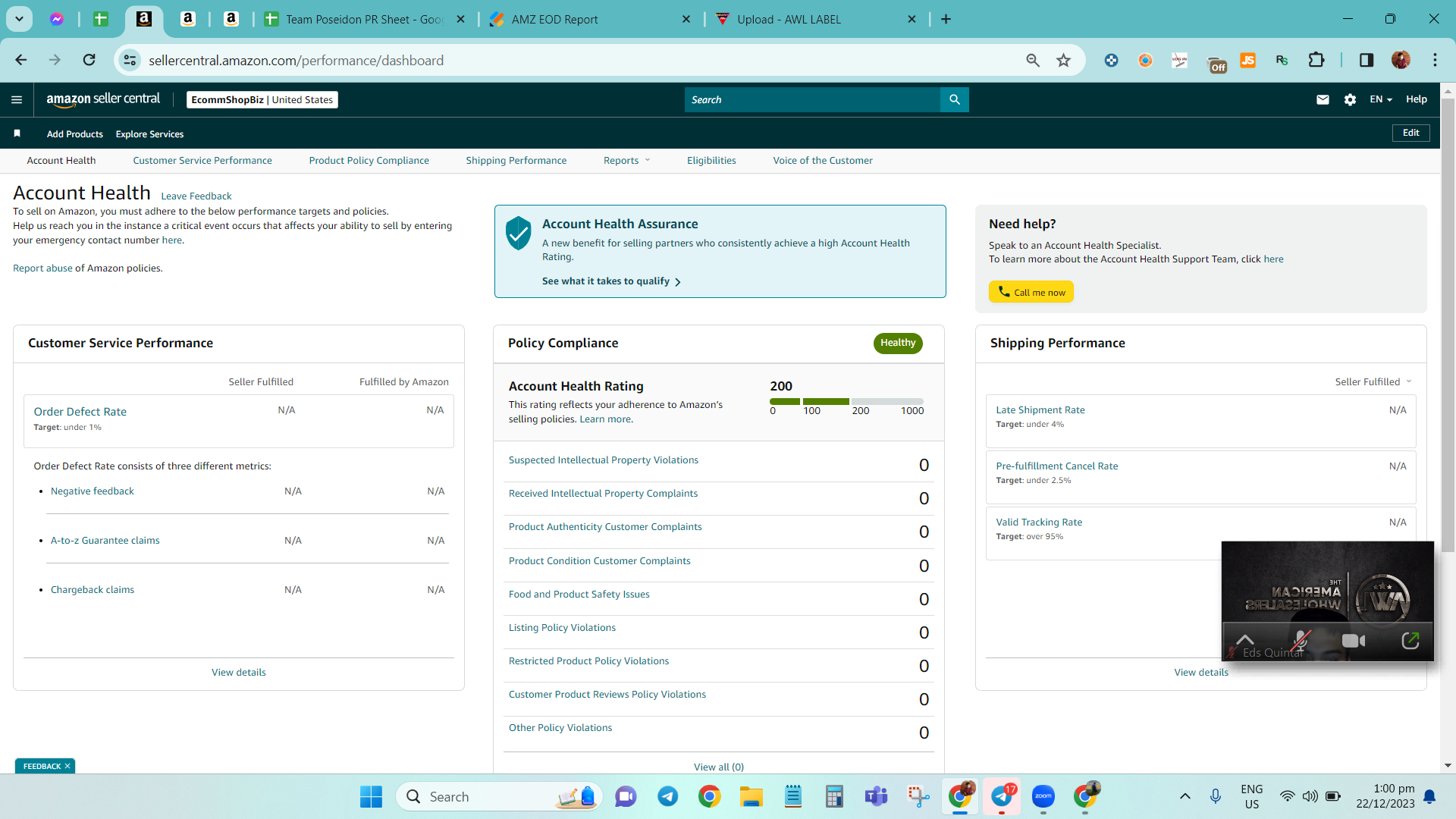The width and height of the screenshot is (1456, 819).
Task: Click the Account Health Rating progress bar
Action: click(846, 401)
